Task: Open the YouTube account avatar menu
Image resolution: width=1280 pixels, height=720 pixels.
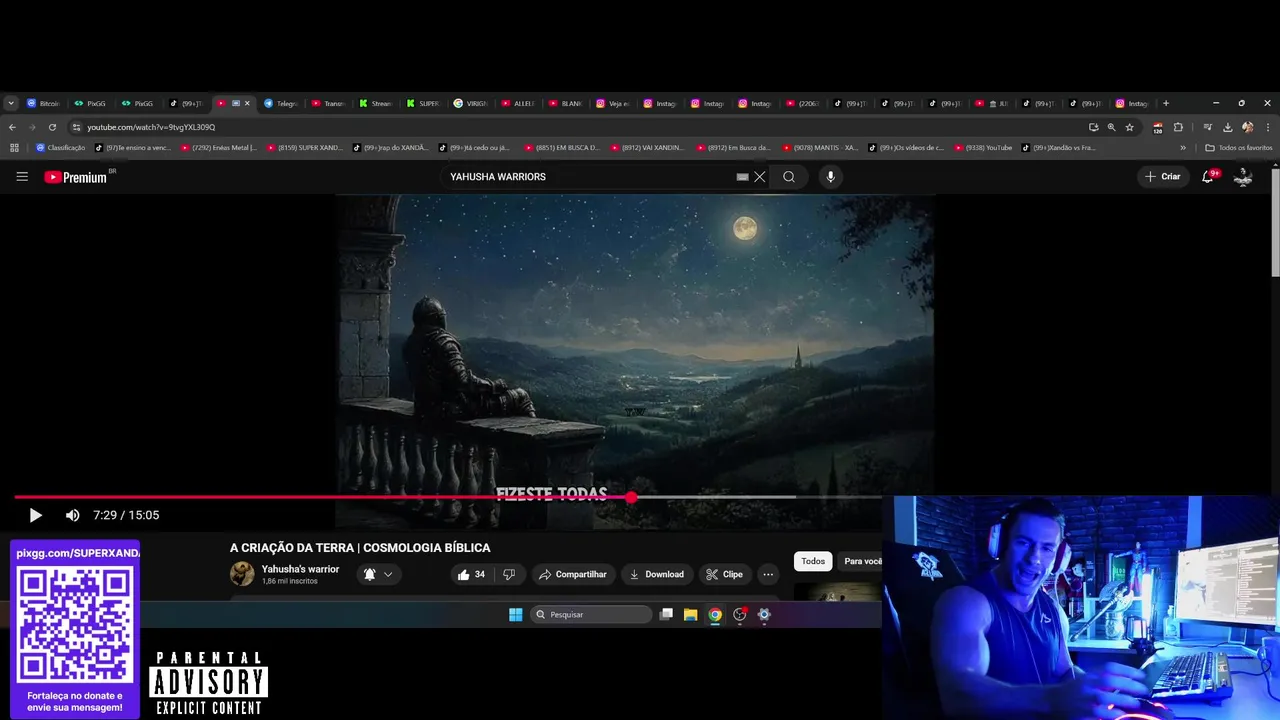Action: 1243,177
